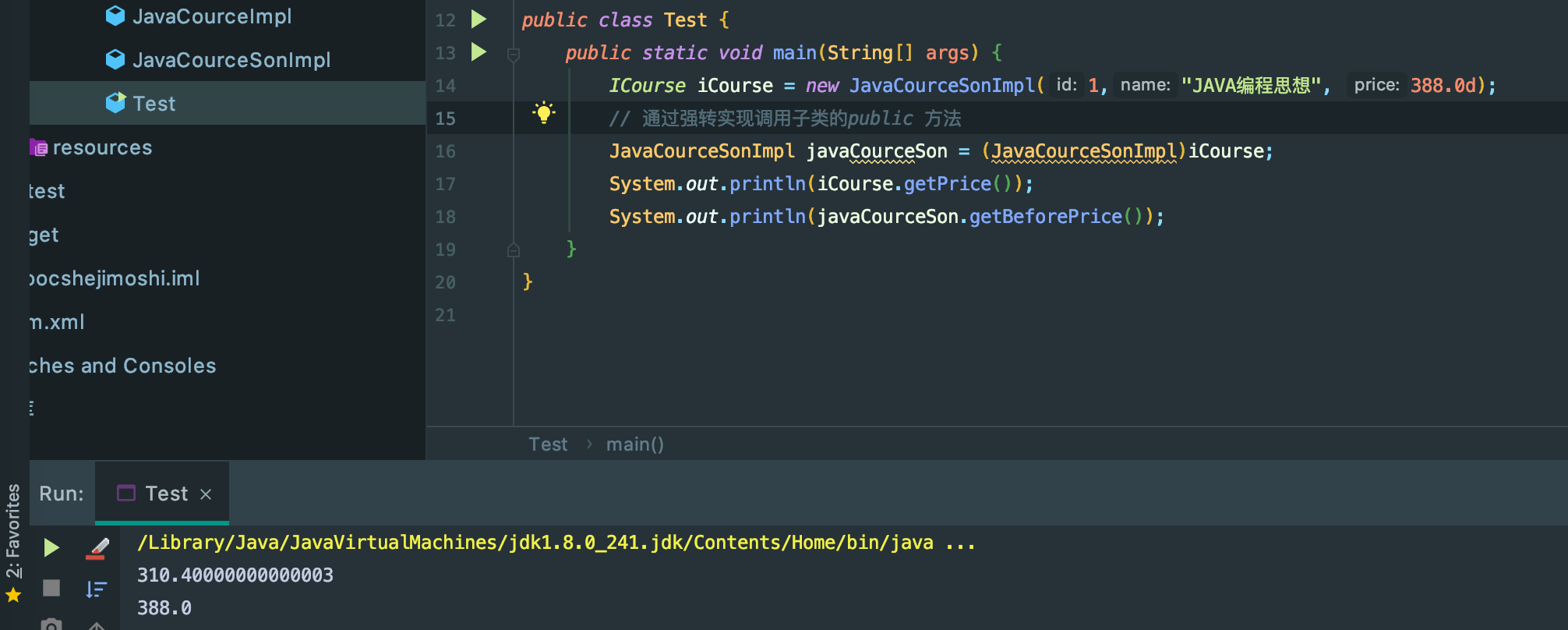
Task: Close the Test run tab
Action: 206,494
